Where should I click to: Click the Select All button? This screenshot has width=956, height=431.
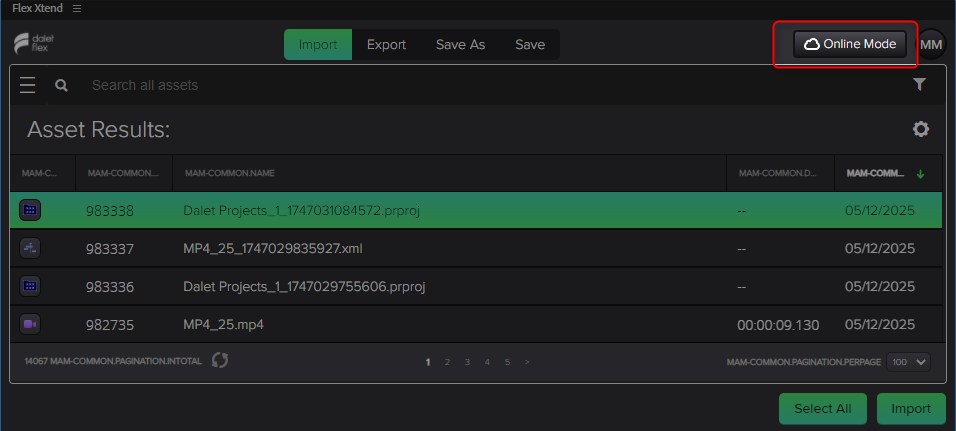[822, 408]
